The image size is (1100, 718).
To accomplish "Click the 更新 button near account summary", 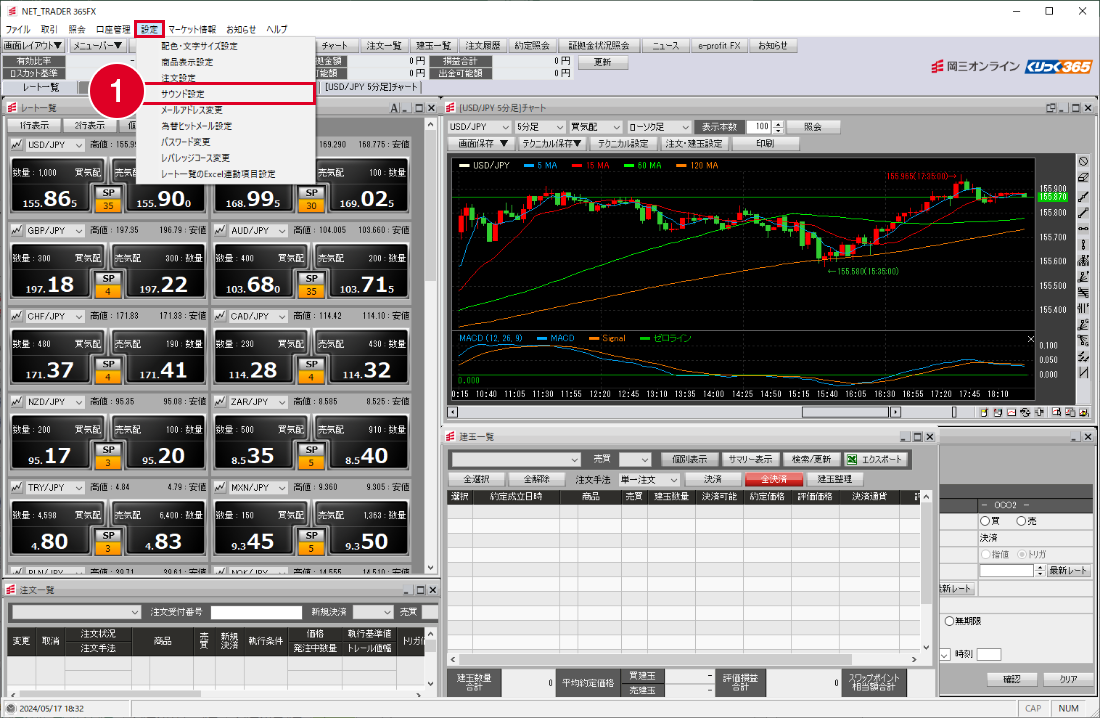I will (603, 62).
